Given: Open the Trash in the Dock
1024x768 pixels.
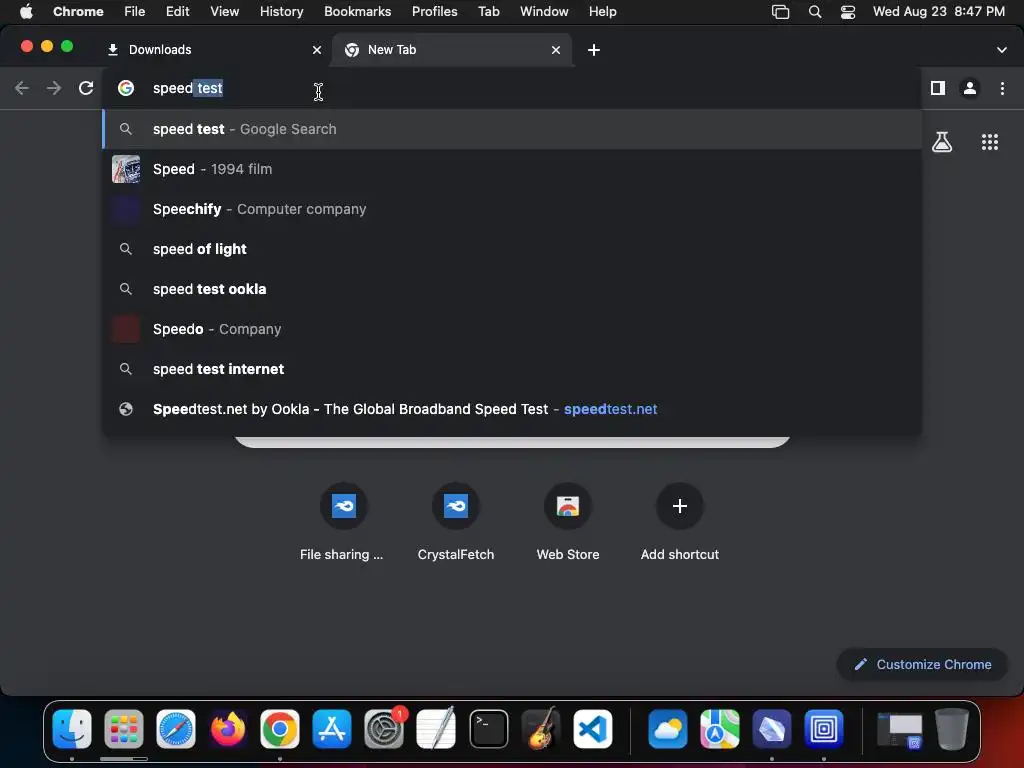Looking at the screenshot, I should pyautogui.click(x=952, y=728).
